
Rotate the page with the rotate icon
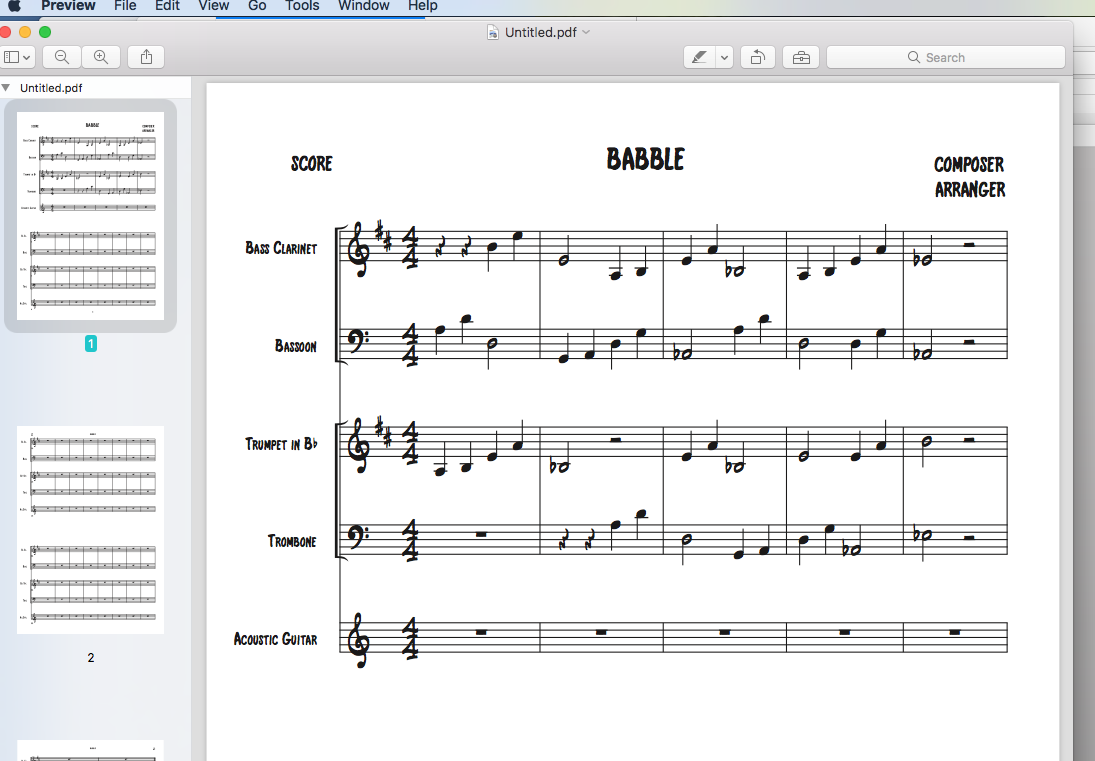click(758, 58)
